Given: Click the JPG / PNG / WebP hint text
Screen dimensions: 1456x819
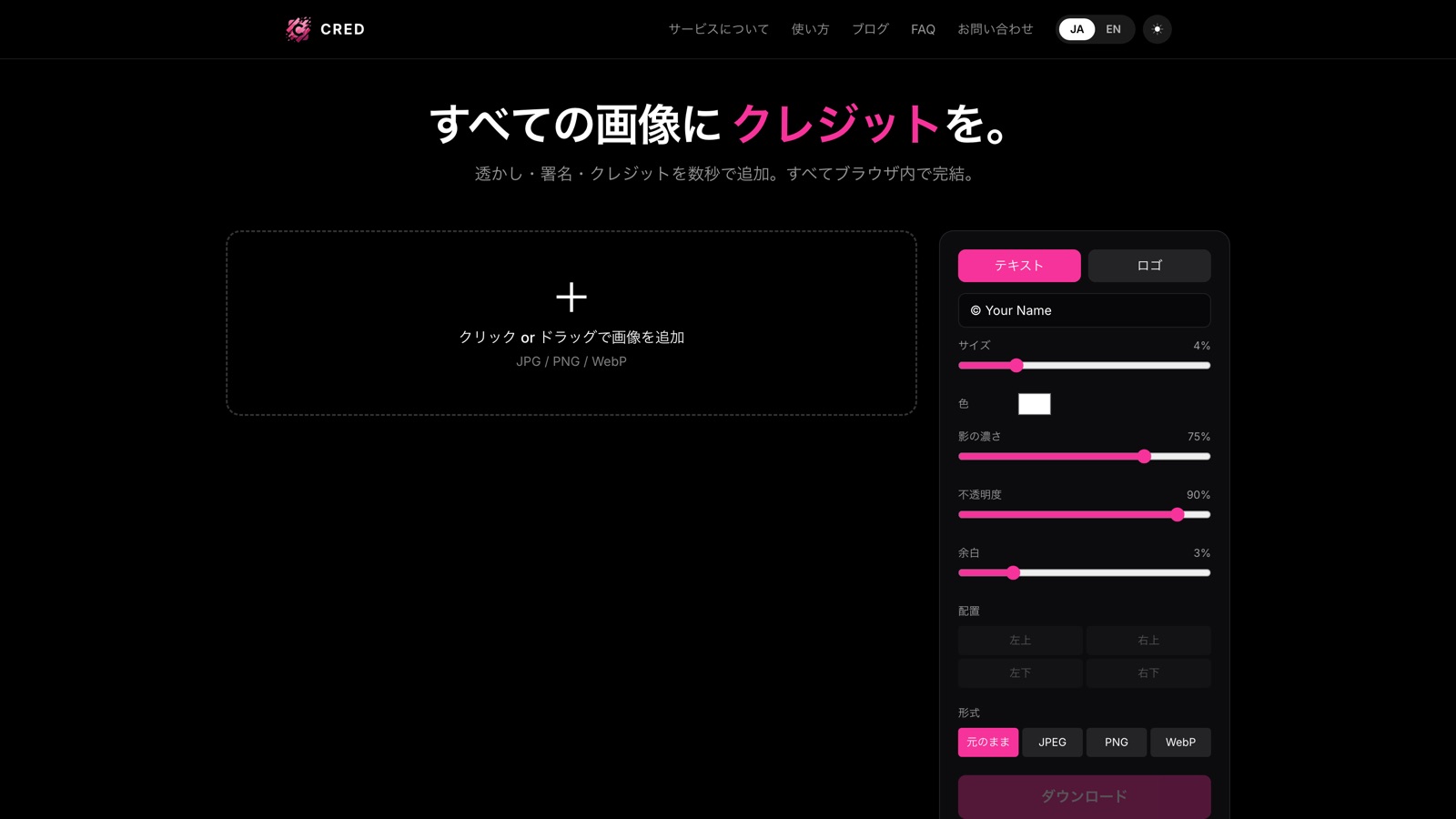Looking at the screenshot, I should (x=571, y=361).
